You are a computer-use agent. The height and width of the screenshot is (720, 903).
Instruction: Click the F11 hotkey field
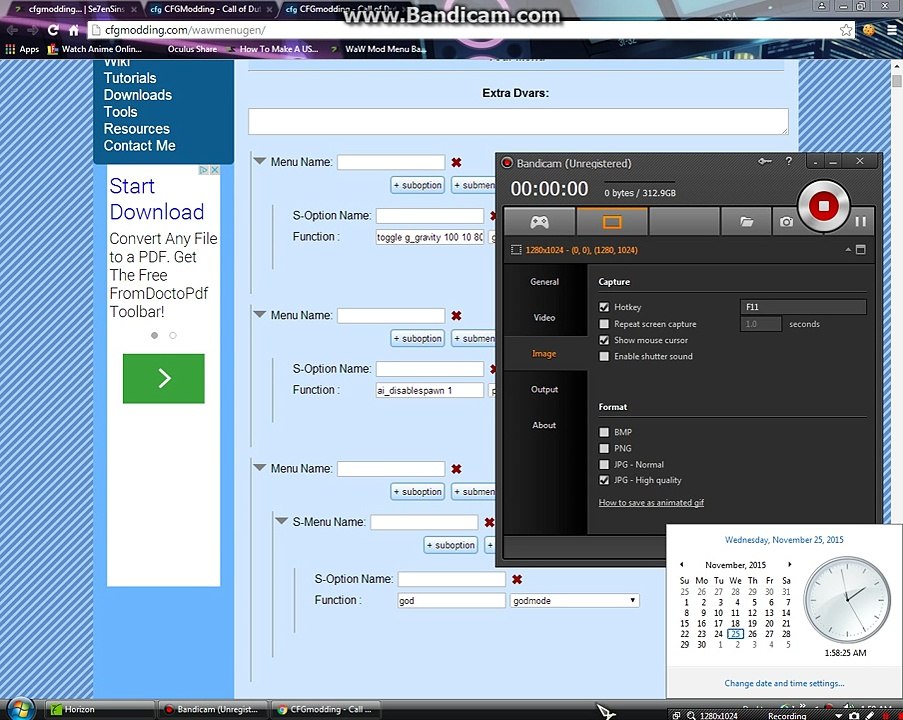coord(803,307)
